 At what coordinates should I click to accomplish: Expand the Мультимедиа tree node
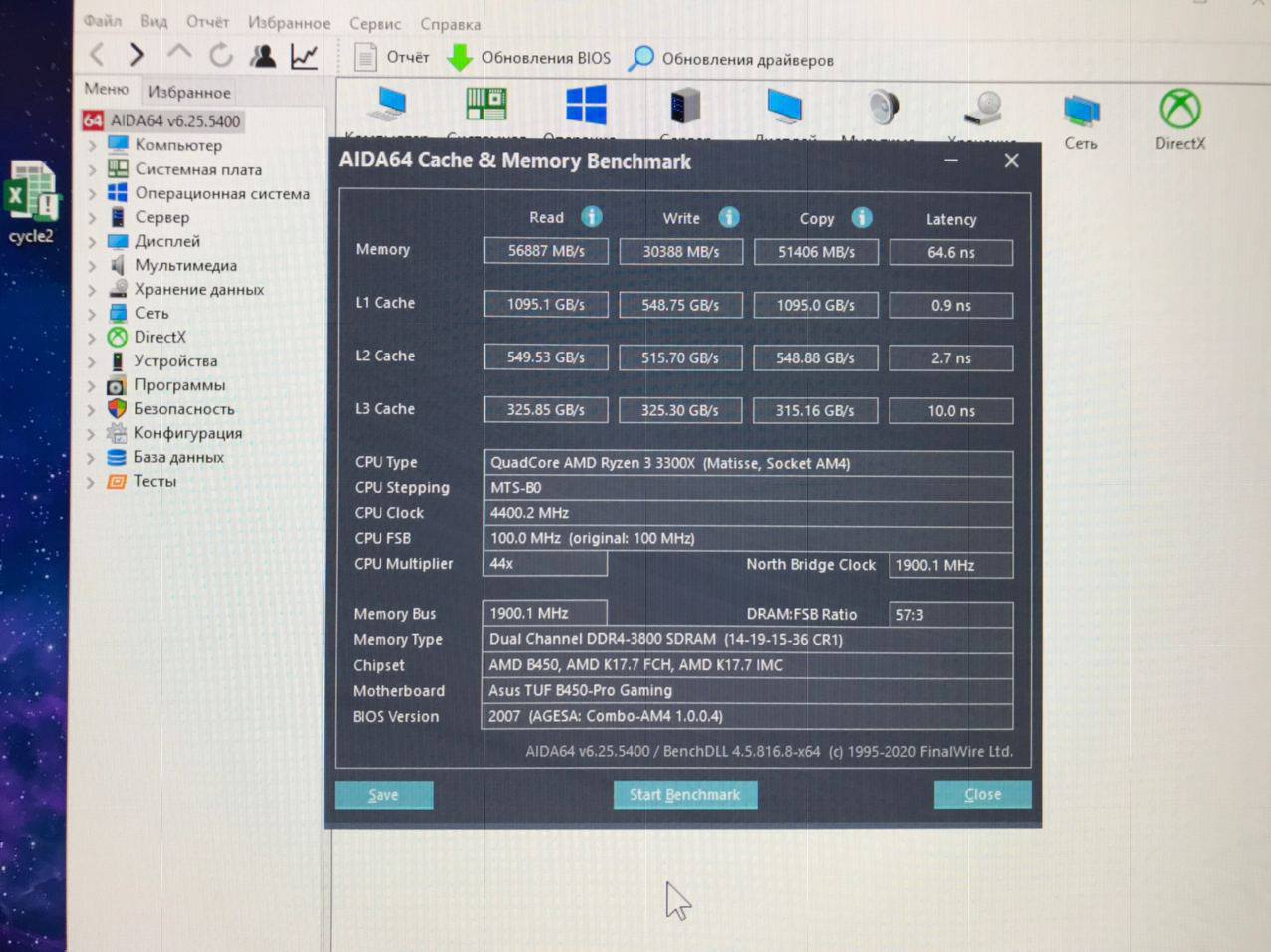[92, 266]
